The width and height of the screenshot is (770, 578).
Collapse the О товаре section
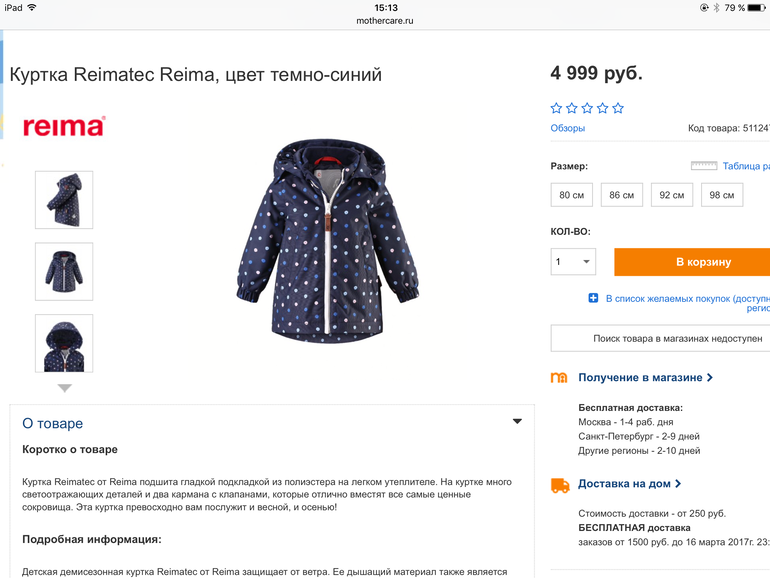[x=517, y=421]
